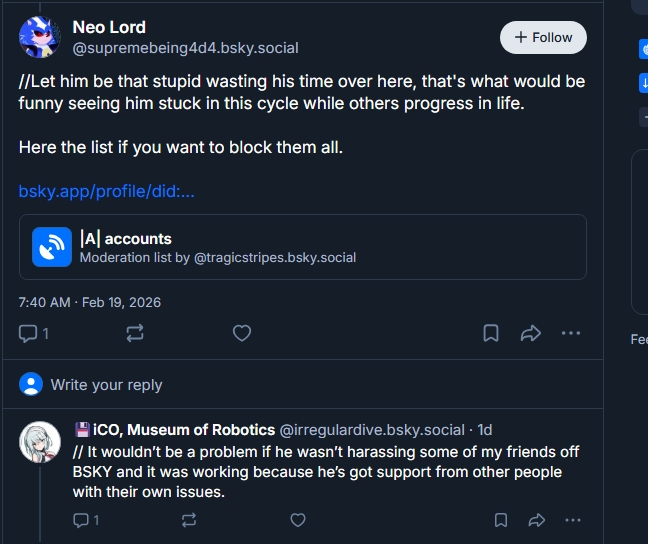Click the Write your reply field
The width and height of the screenshot is (648, 544).
[106, 385]
